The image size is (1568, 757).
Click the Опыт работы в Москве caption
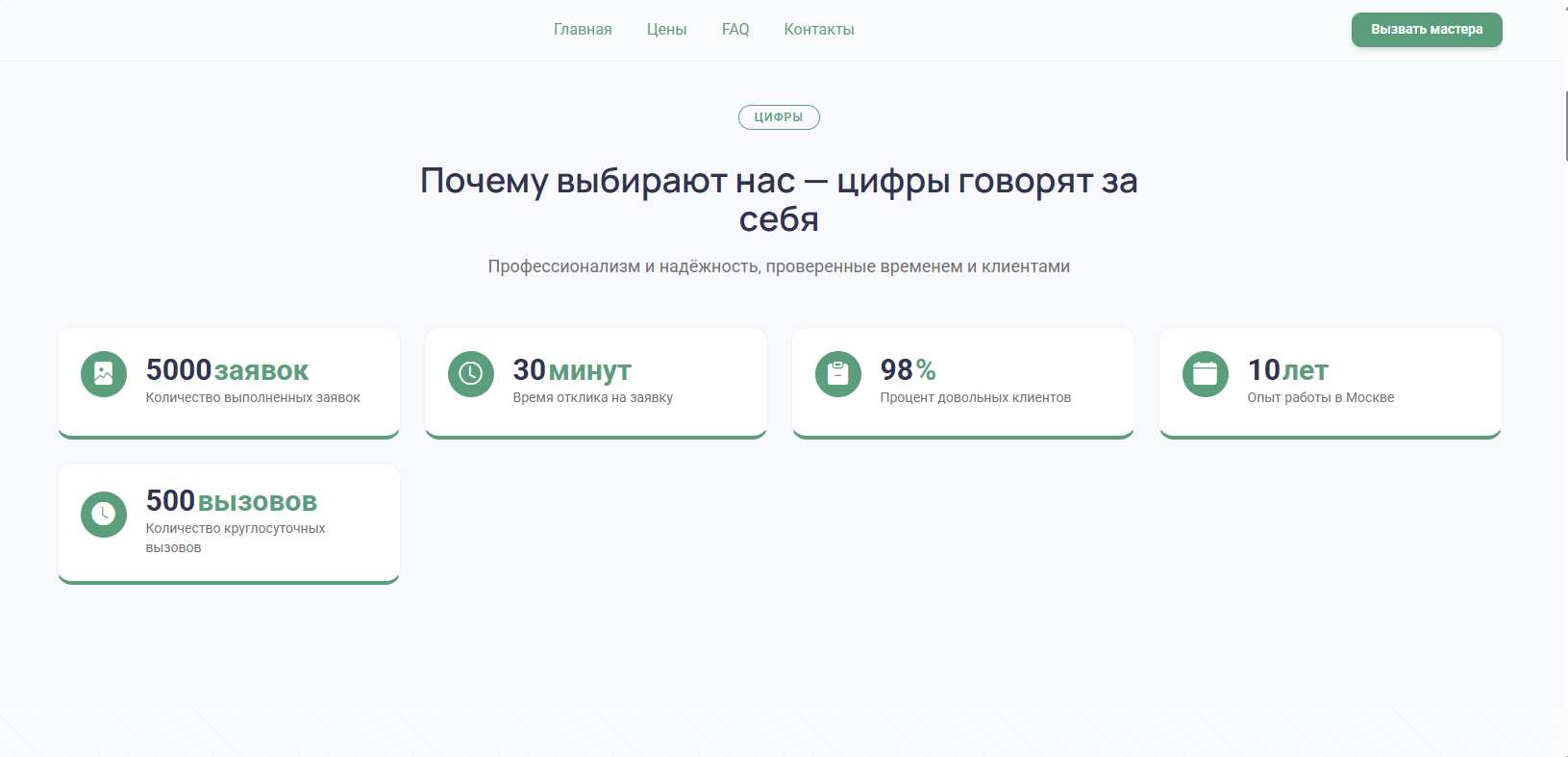coord(1320,398)
